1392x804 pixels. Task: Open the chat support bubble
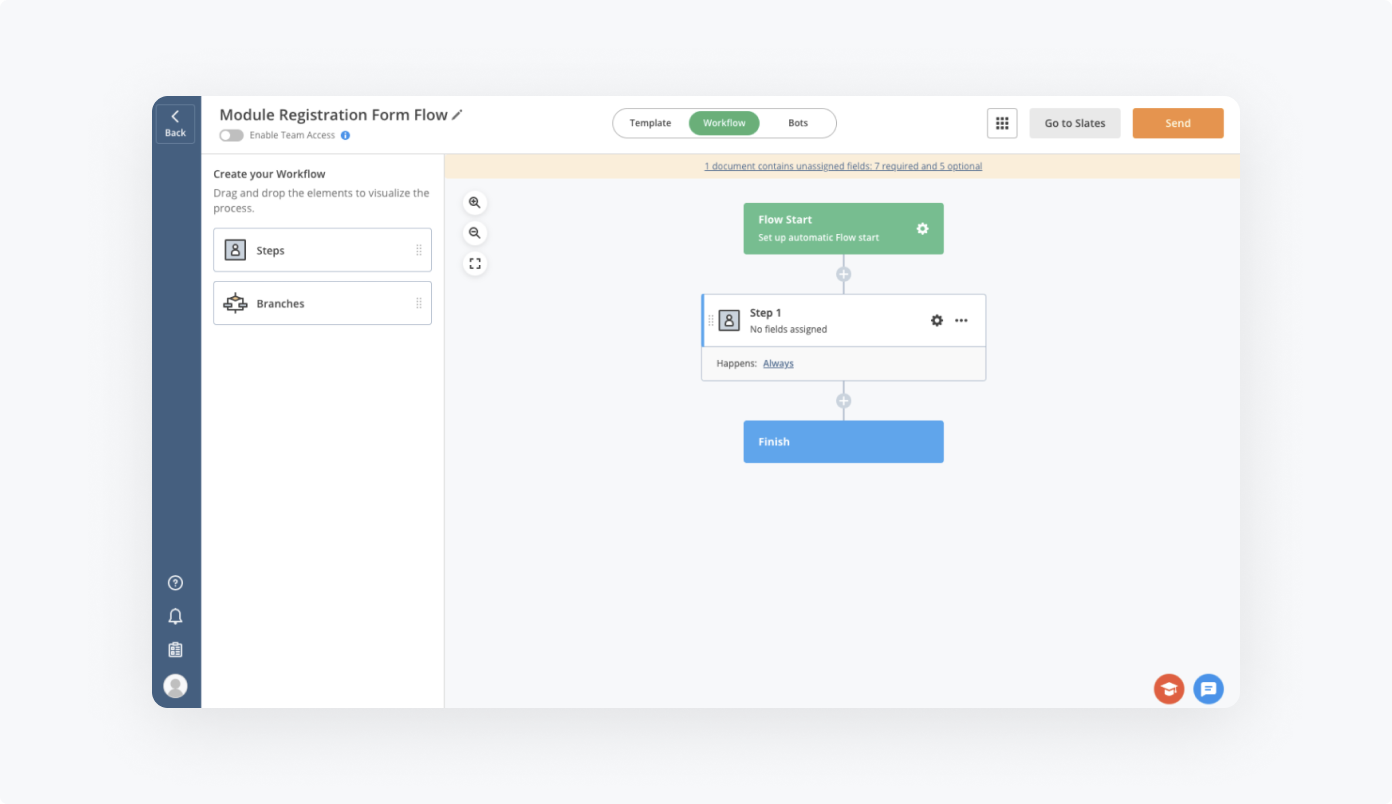click(x=1208, y=689)
